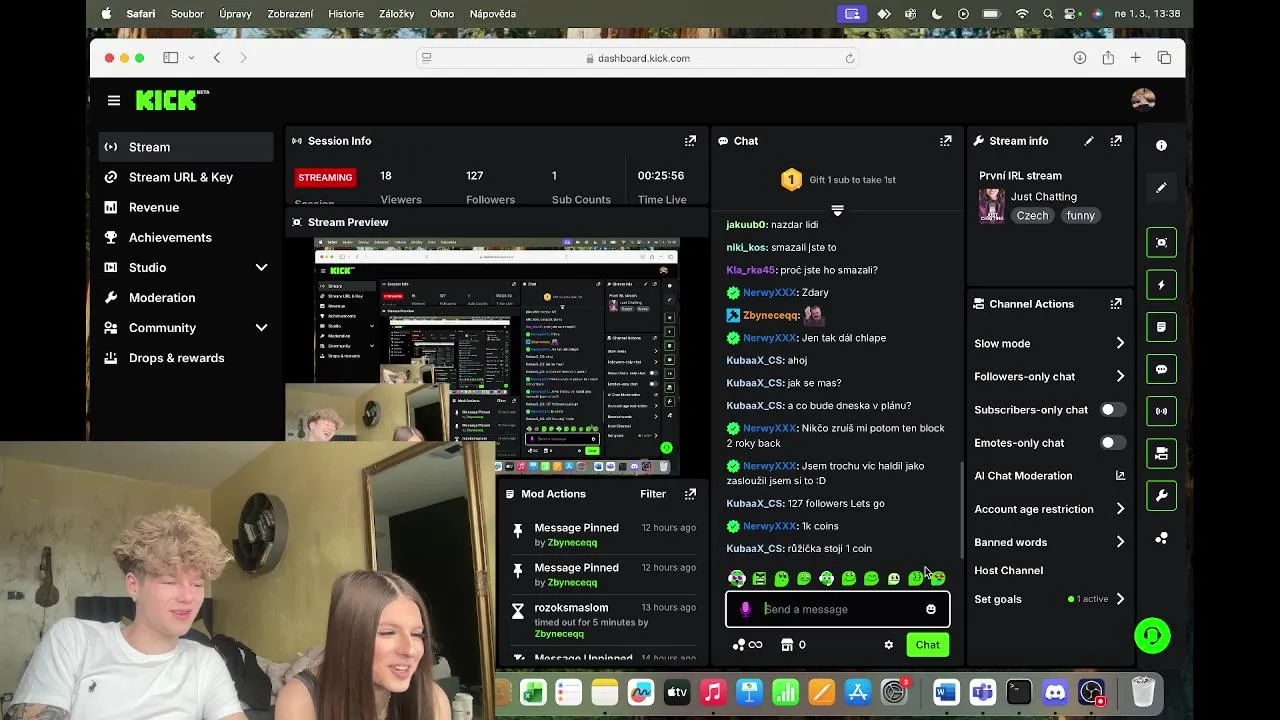
Task: Click the document icon in right sidebar
Action: (1161, 327)
